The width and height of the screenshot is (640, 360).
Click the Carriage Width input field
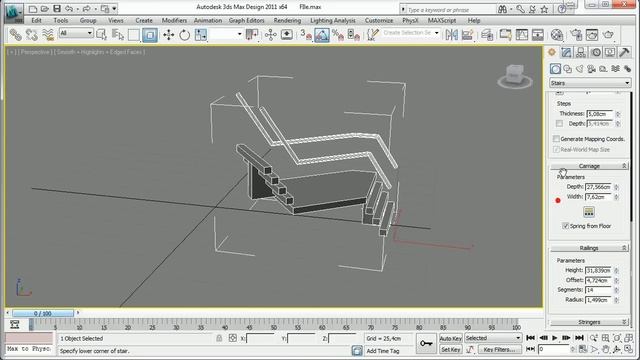tap(598, 197)
